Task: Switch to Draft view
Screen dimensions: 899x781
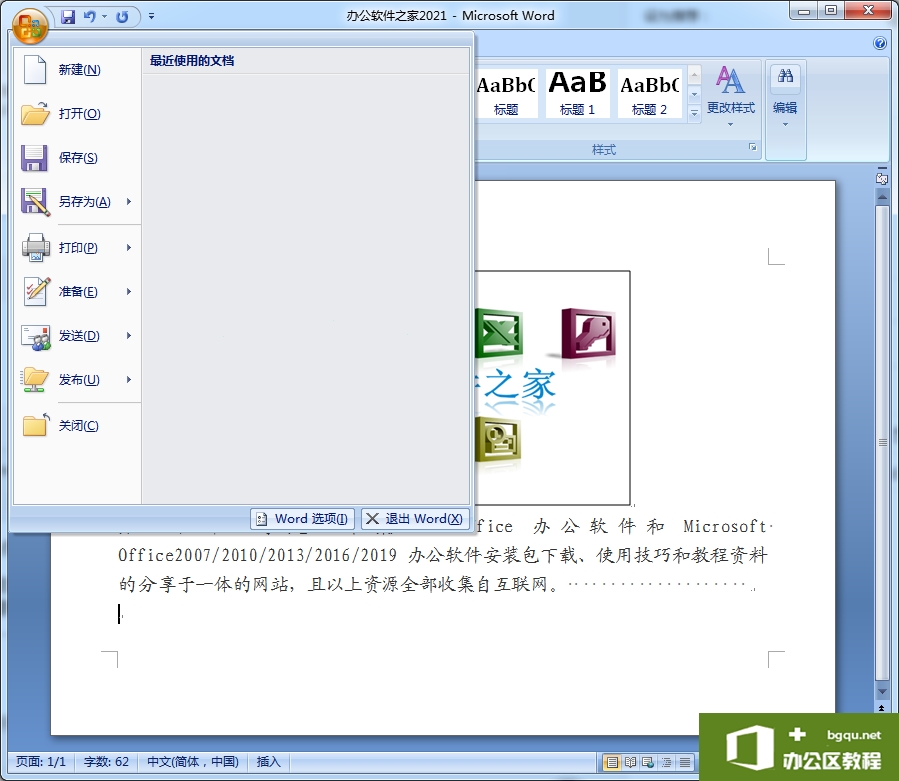Action: point(685,762)
